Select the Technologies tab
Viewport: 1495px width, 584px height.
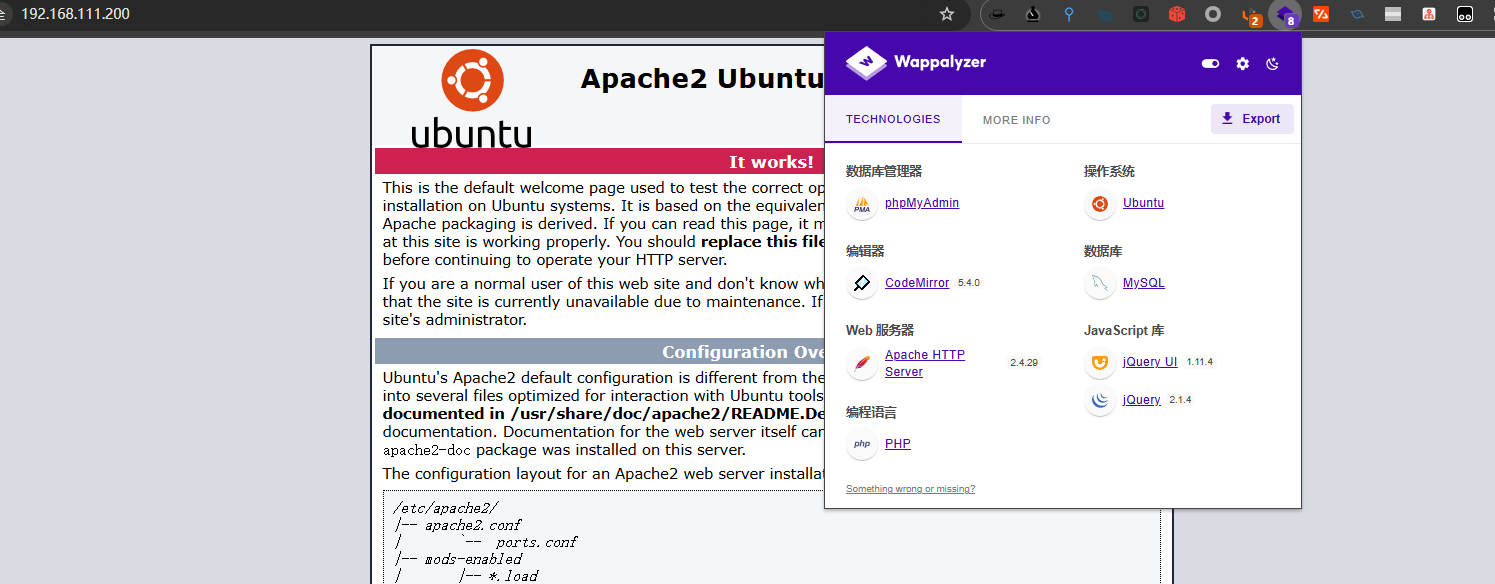pyautogui.click(x=893, y=119)
